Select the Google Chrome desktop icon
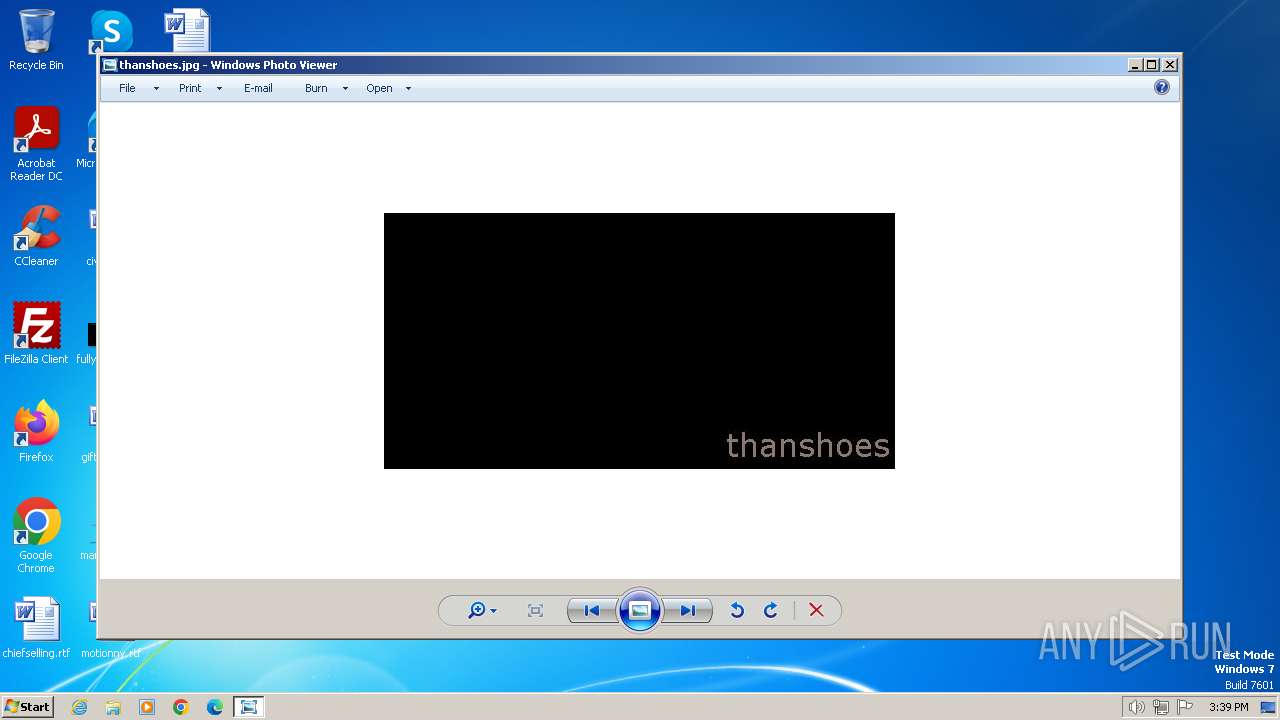The width and height of the screenshot is (1280, 720). (x=36, y=535)
